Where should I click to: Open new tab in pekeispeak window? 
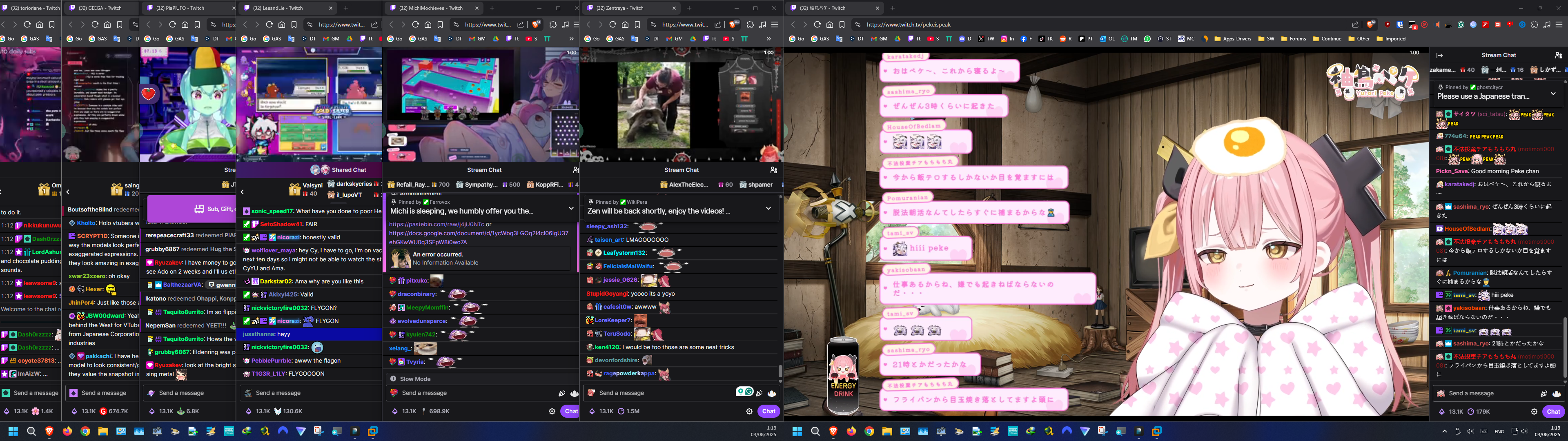pyautogui.click(x=892, y=8)
